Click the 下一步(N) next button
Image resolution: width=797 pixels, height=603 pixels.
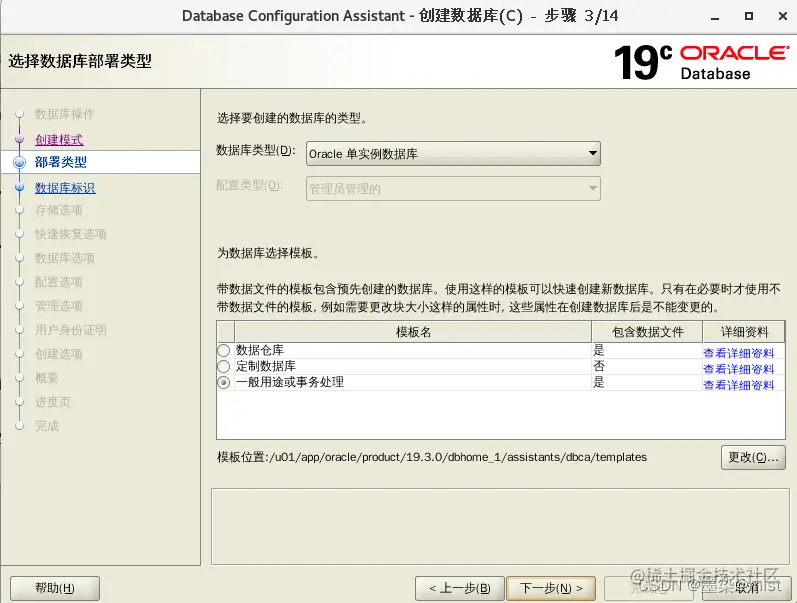pyautogui.click(x=551, y=588)
